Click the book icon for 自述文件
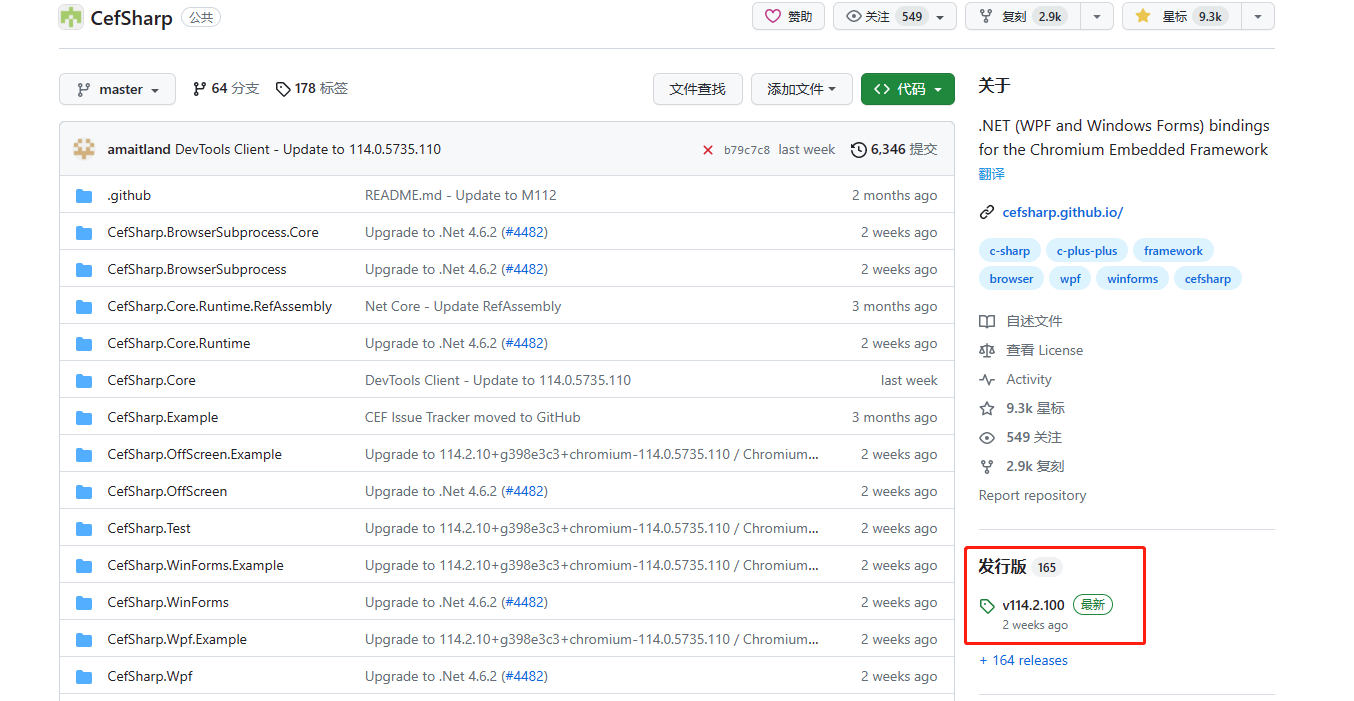The height and width of the screenshot is (701, 1354). pos(987,322)
